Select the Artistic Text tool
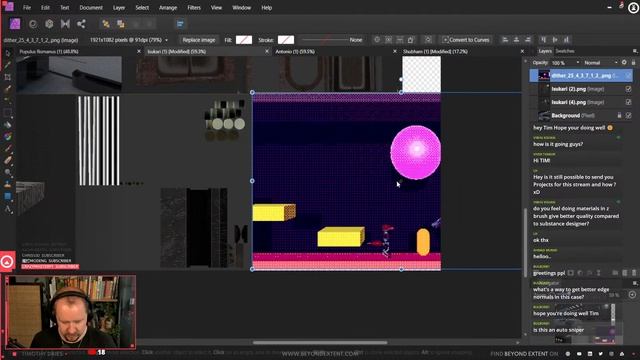The height and width of the screenshot is (360, 640). (x=8, y=209)
